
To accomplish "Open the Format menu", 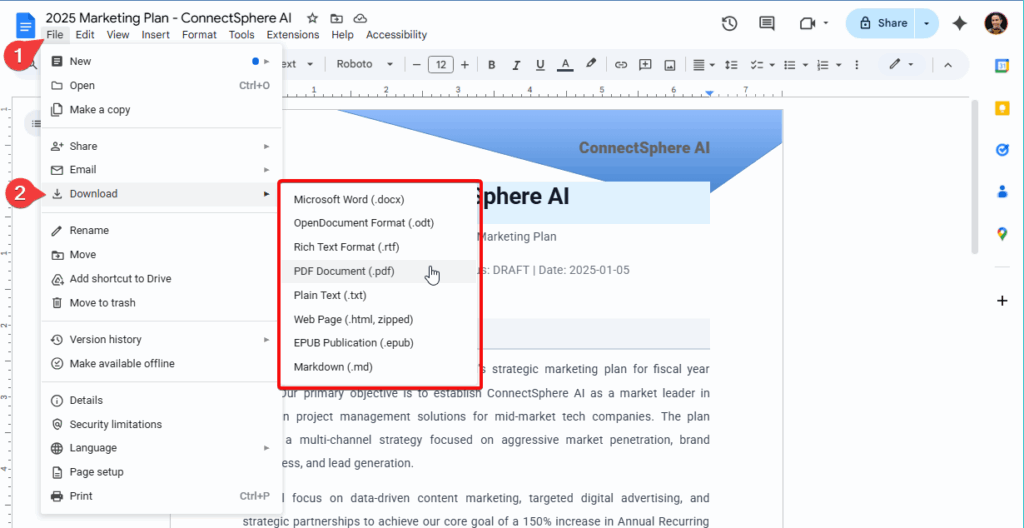I will click(199, 35).
